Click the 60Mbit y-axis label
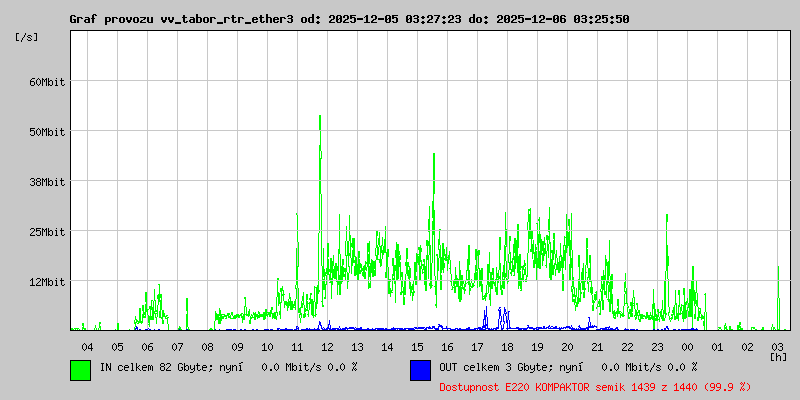Image resolution: width=800 pixels, height=400 pixels. click(46, 82)
